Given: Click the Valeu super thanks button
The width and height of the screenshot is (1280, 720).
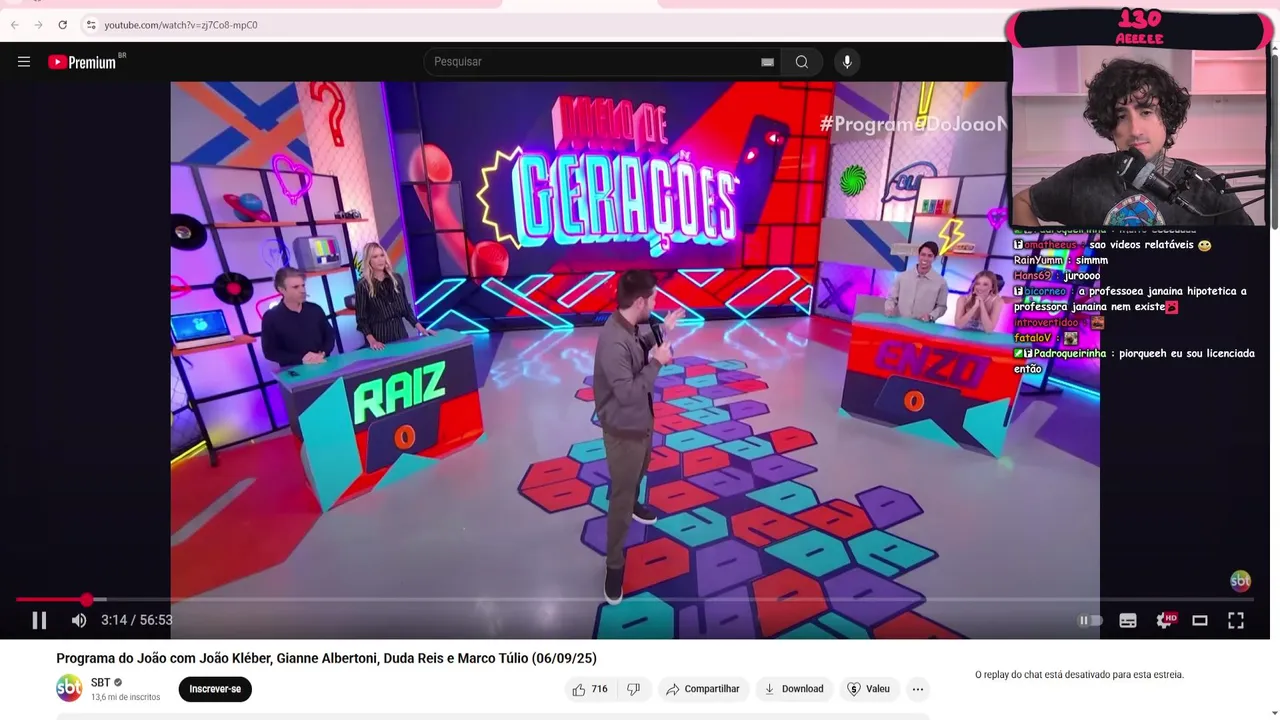Looking at the screenshot, I should 869,689.
